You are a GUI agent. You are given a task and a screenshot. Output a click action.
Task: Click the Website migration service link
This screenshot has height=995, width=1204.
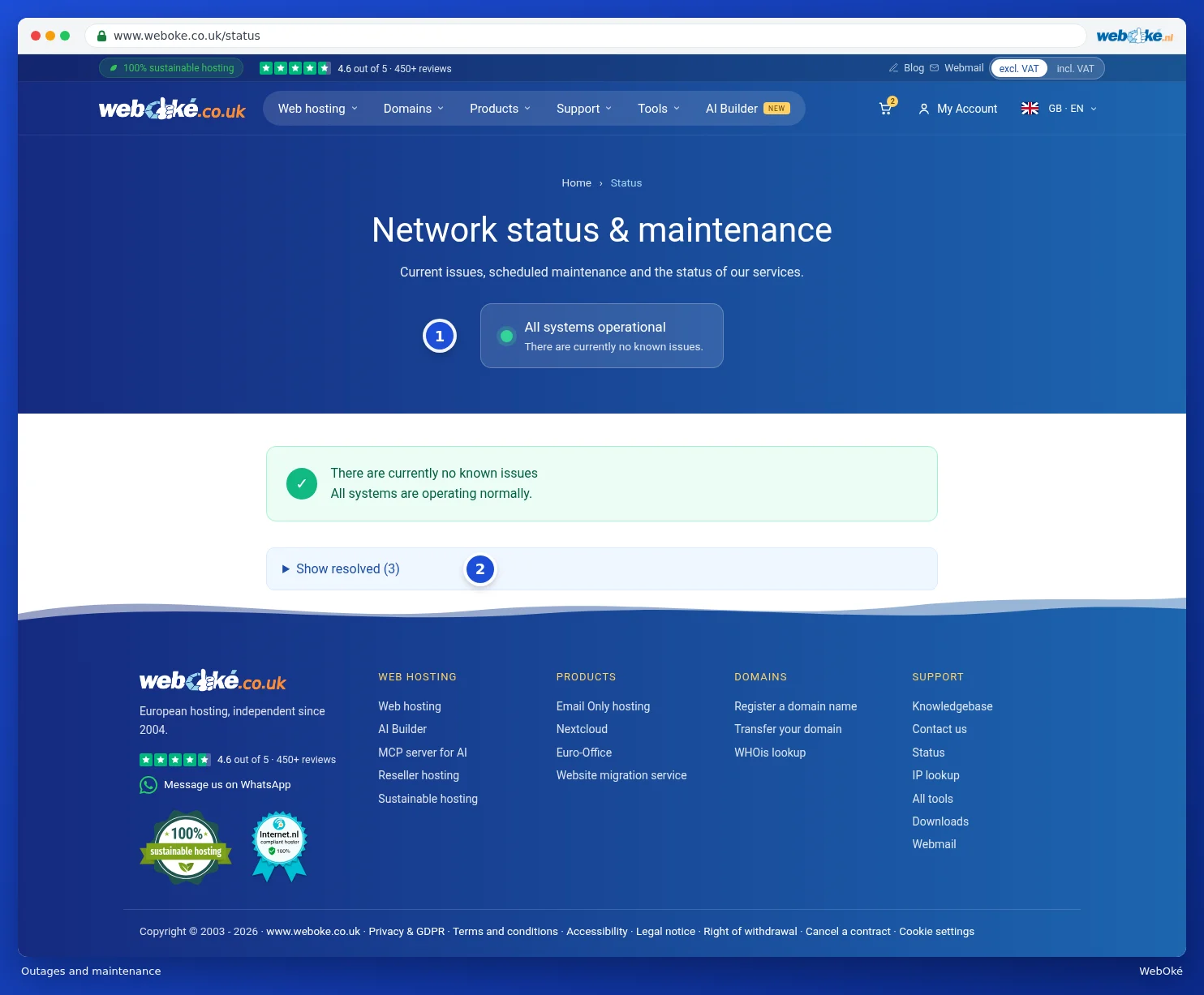pyautogui.click(x=621, y=775)
